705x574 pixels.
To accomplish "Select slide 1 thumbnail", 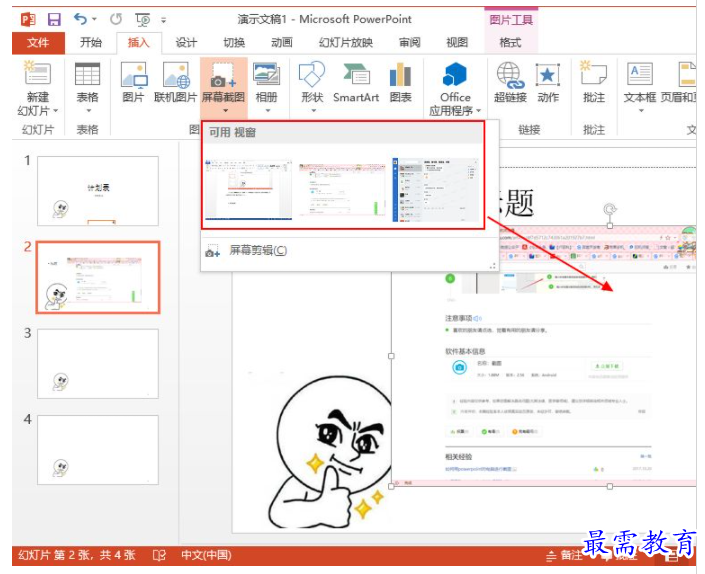I will pyautogui.click(x=98, y=191).
